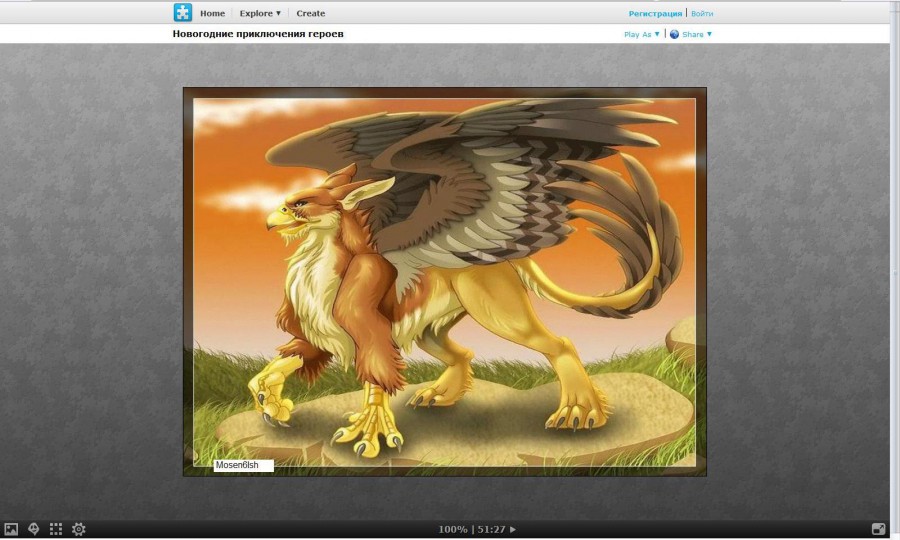Open the Play As dropdown

(x=641, y=34)
